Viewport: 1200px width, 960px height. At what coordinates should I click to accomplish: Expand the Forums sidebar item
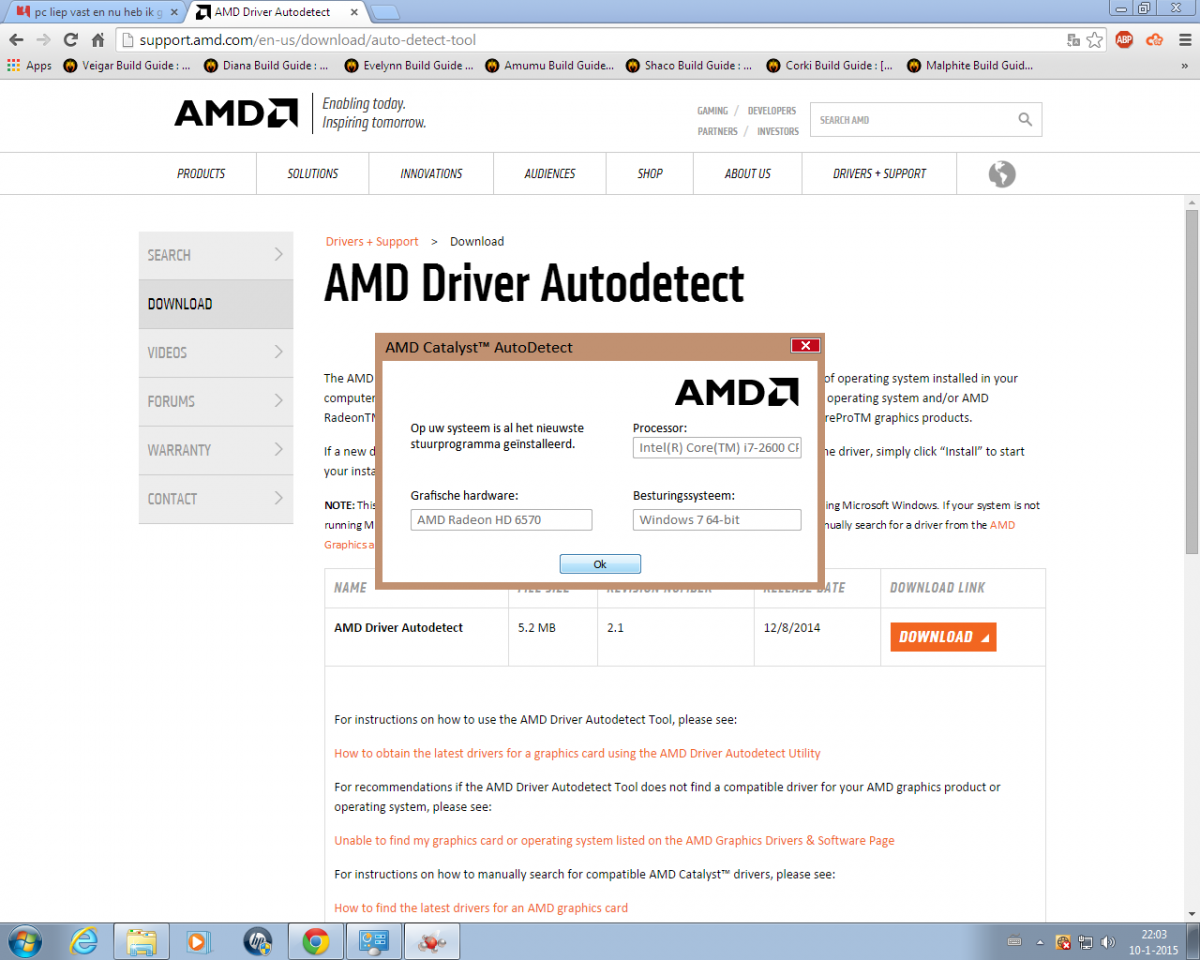pos(216,402)
